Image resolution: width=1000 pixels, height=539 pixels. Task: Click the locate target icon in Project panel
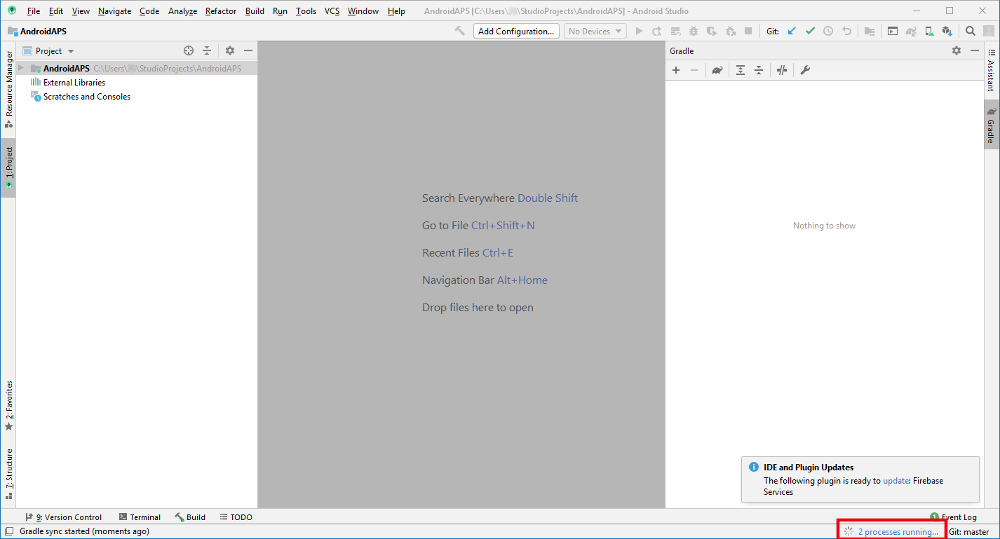(188, 50)
